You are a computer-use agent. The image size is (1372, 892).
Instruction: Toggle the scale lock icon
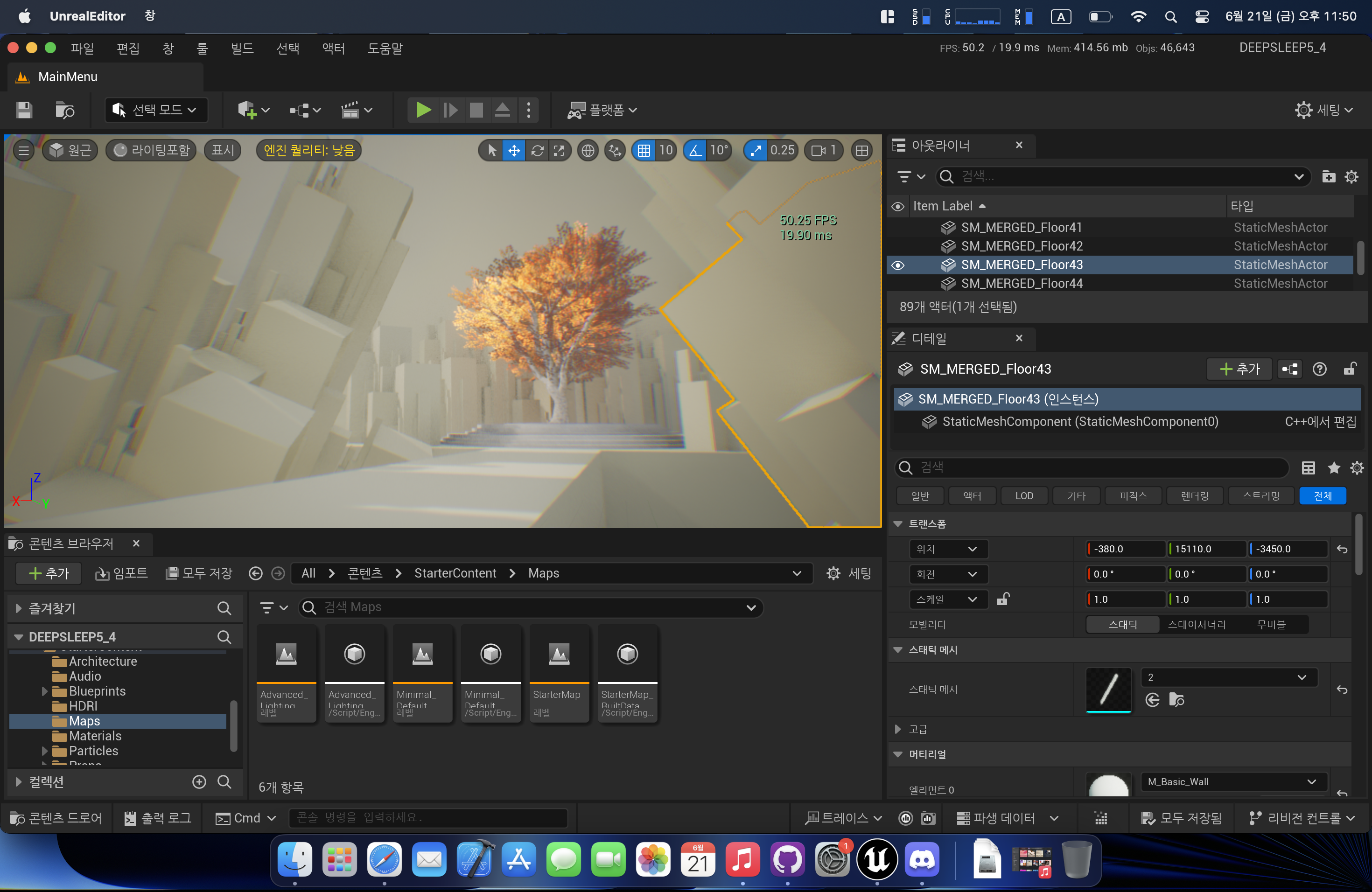point(1003,599)
